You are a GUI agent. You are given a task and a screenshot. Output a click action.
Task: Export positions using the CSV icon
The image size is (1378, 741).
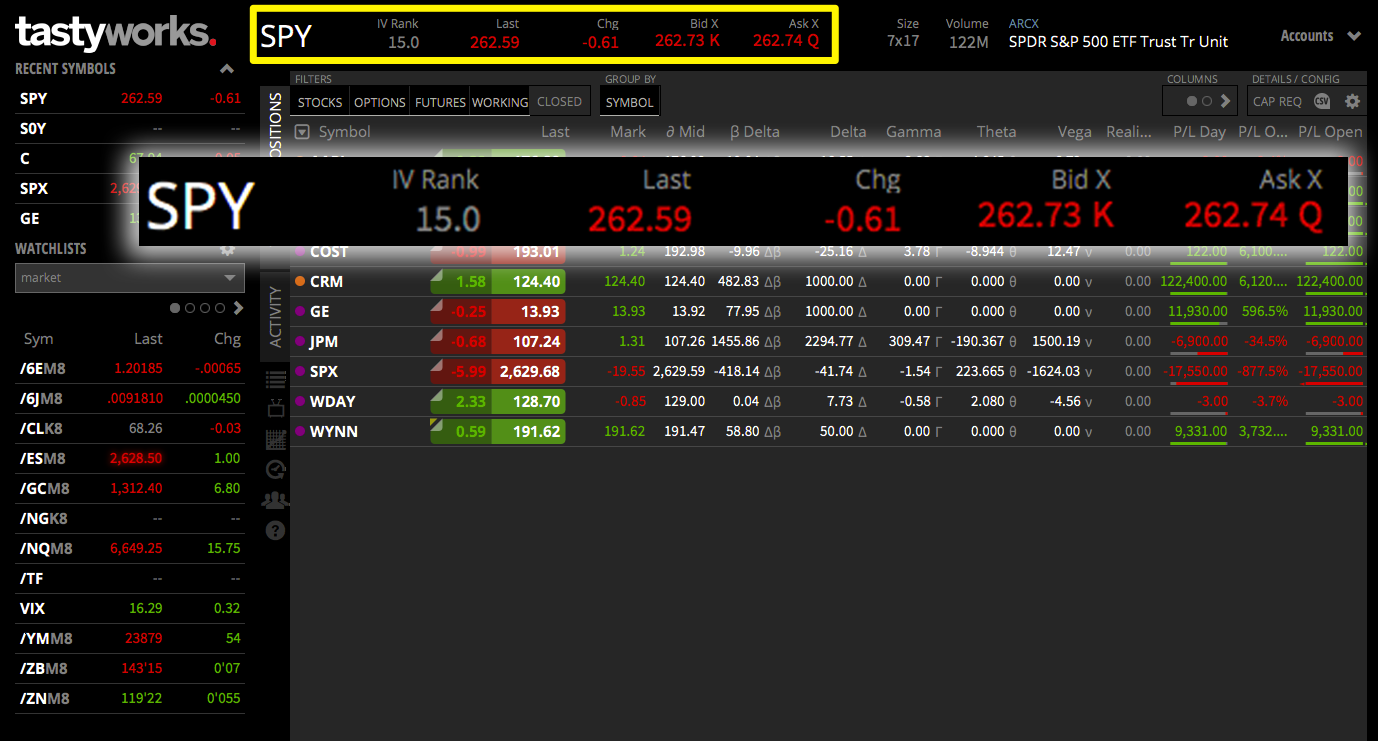(x=1322, y=100)
